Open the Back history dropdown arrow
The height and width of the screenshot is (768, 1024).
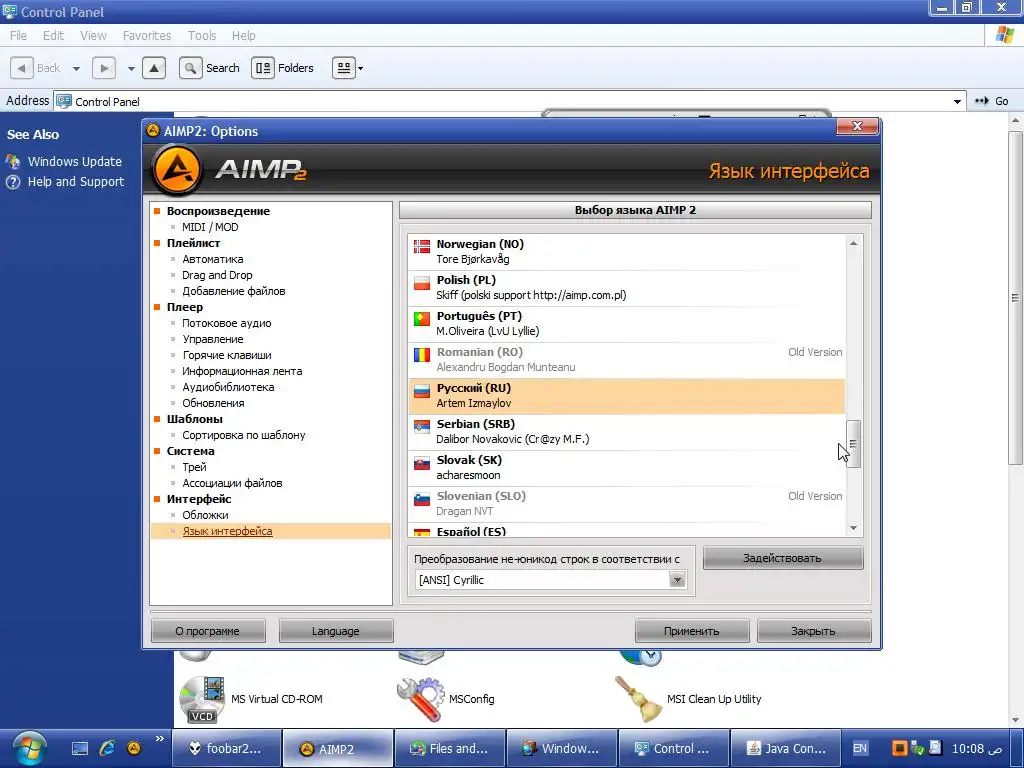[76, 69]
